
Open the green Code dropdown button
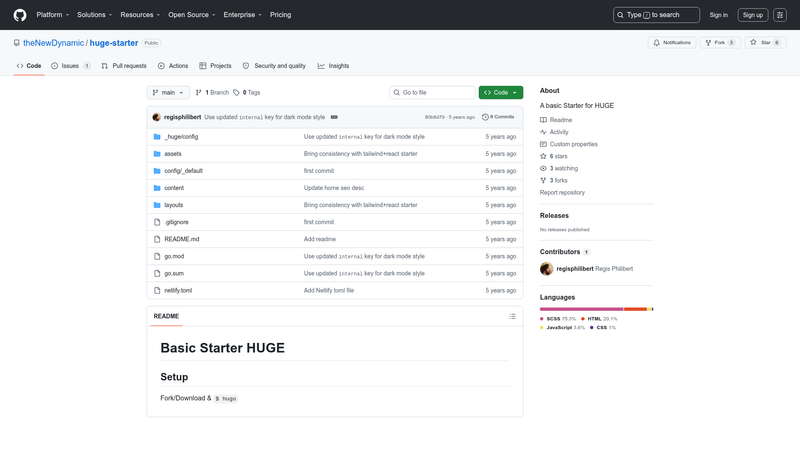pyautogui.click(x=501, y=92)
